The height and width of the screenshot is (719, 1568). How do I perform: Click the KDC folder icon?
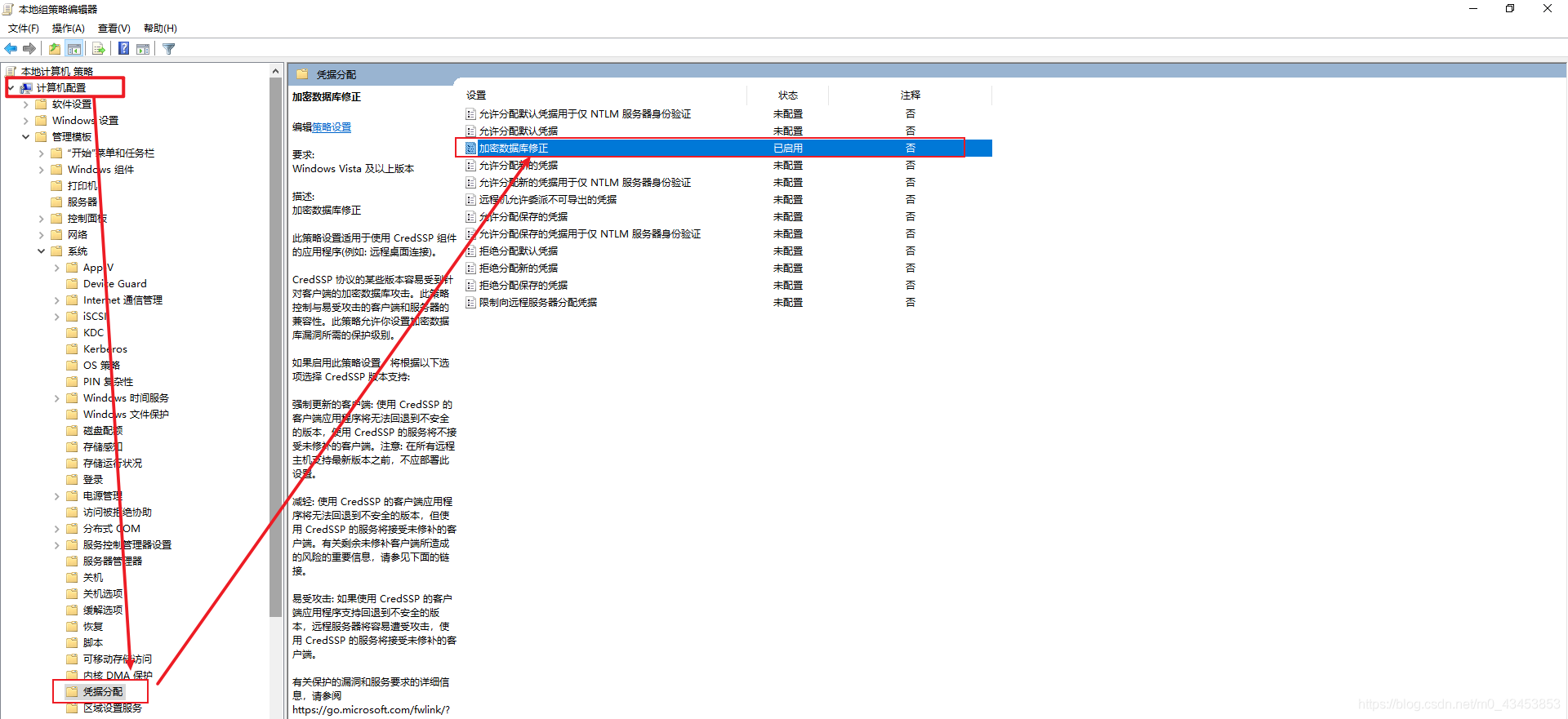click(73, 333)
